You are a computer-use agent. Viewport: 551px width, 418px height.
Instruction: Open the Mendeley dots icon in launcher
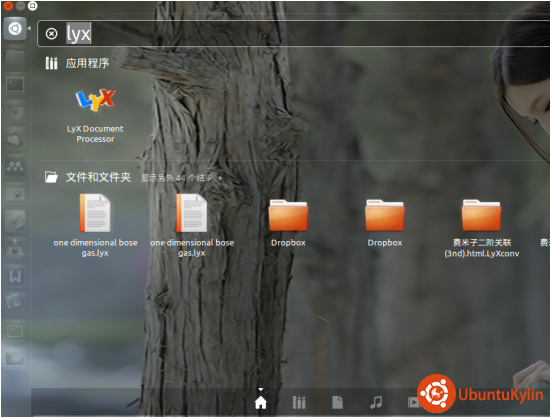point(15,166)
